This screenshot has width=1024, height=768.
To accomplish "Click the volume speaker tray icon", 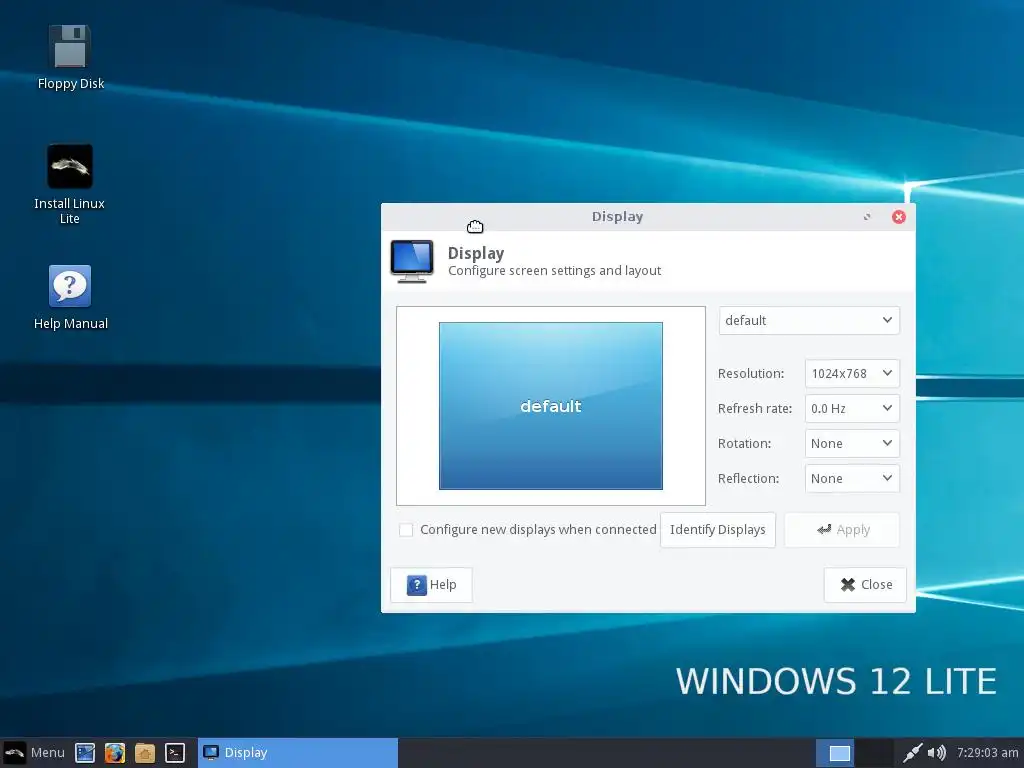I will pyautogui.click(x=936, y=753).
